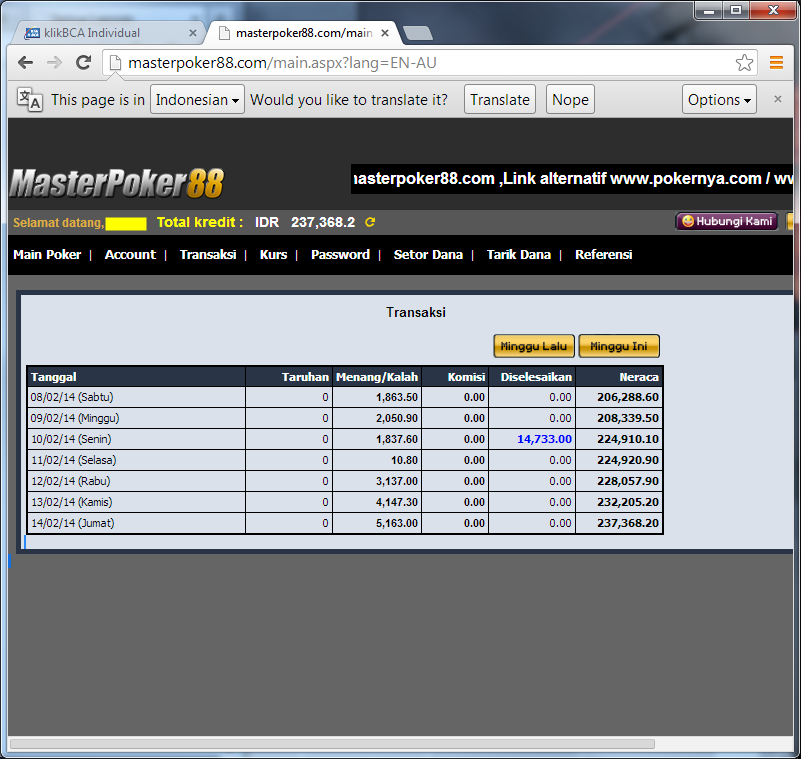Open the Main Poker menu
This screenshot has width=801, height=759.
47,254
